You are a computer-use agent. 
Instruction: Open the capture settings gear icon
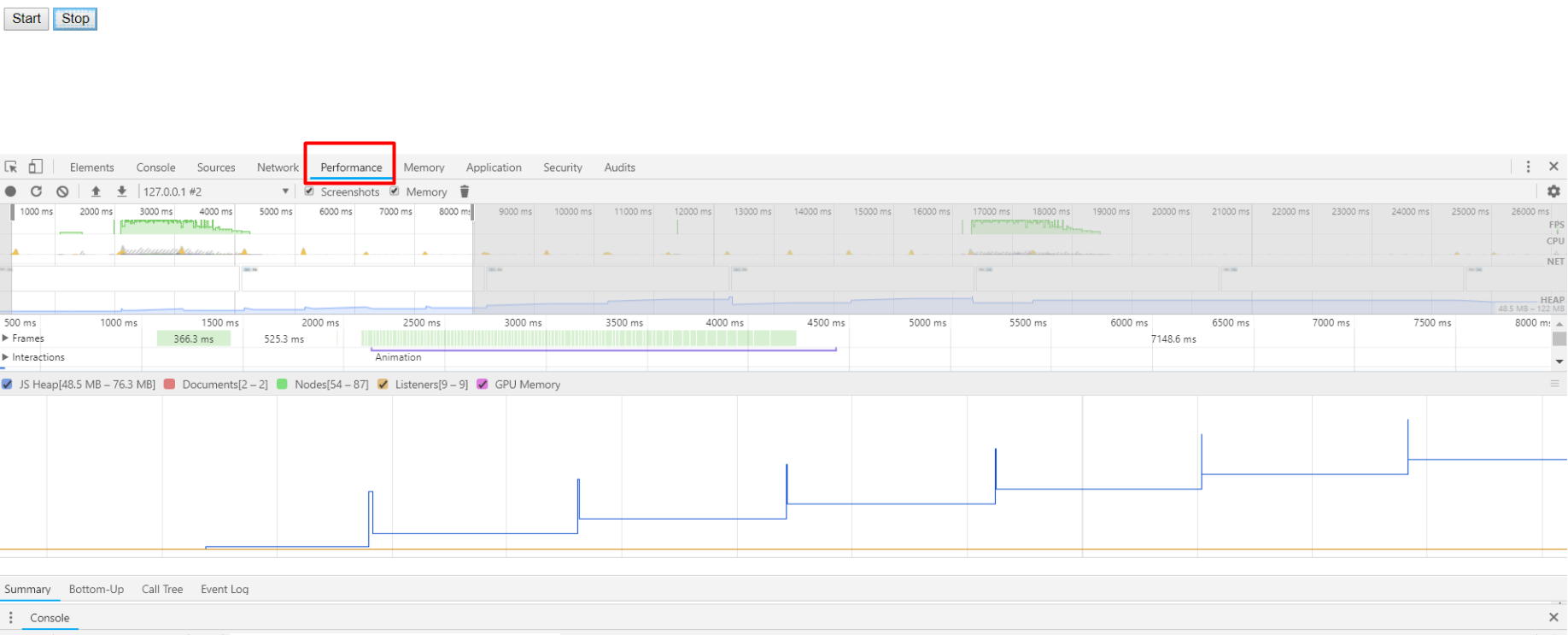(1553, 191)
